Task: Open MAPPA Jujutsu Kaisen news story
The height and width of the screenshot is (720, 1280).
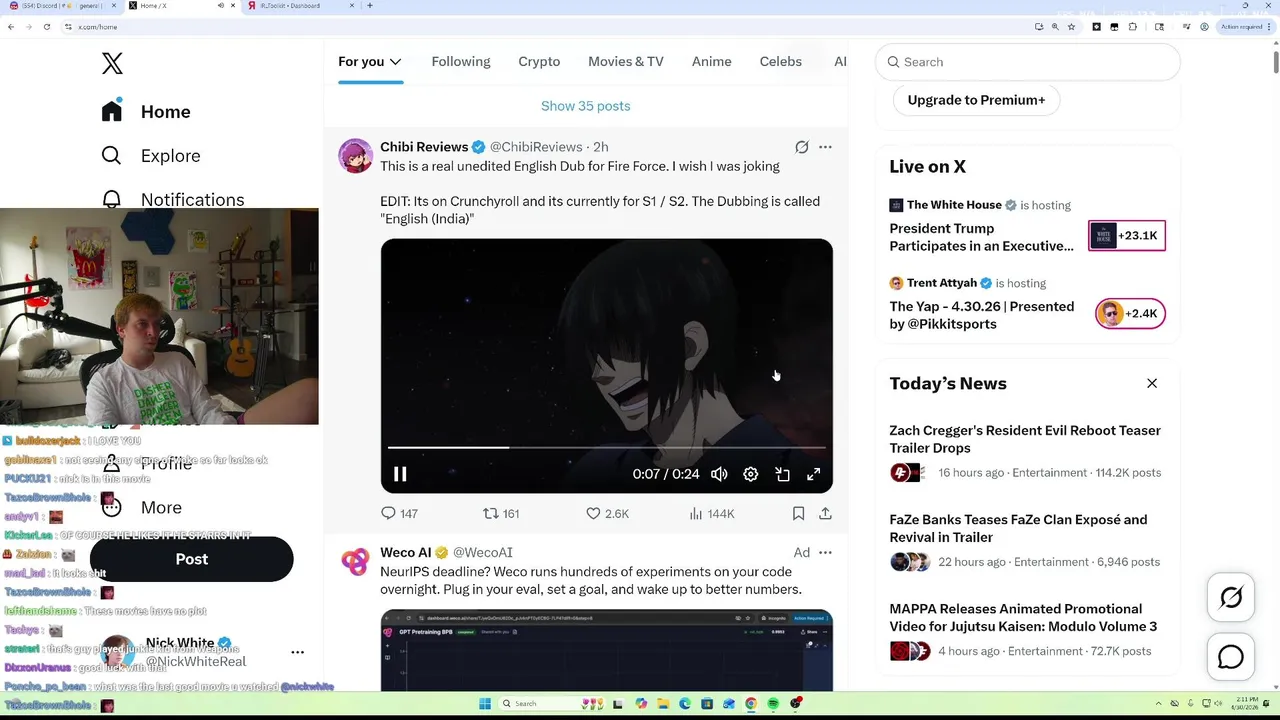Action: click(x=1028, y=632)
